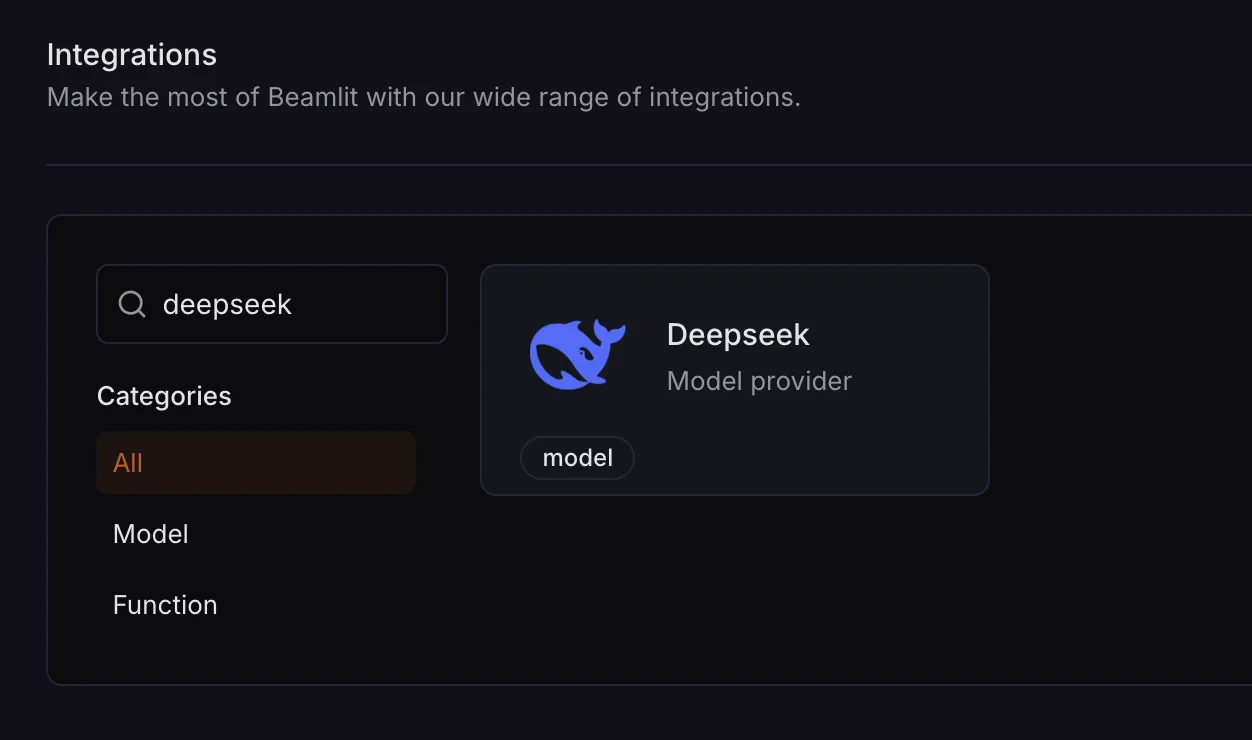This screenshot has width=1252, height=740.
Task: Click the Integrations page heading
Action: click(x=131, y=54)
